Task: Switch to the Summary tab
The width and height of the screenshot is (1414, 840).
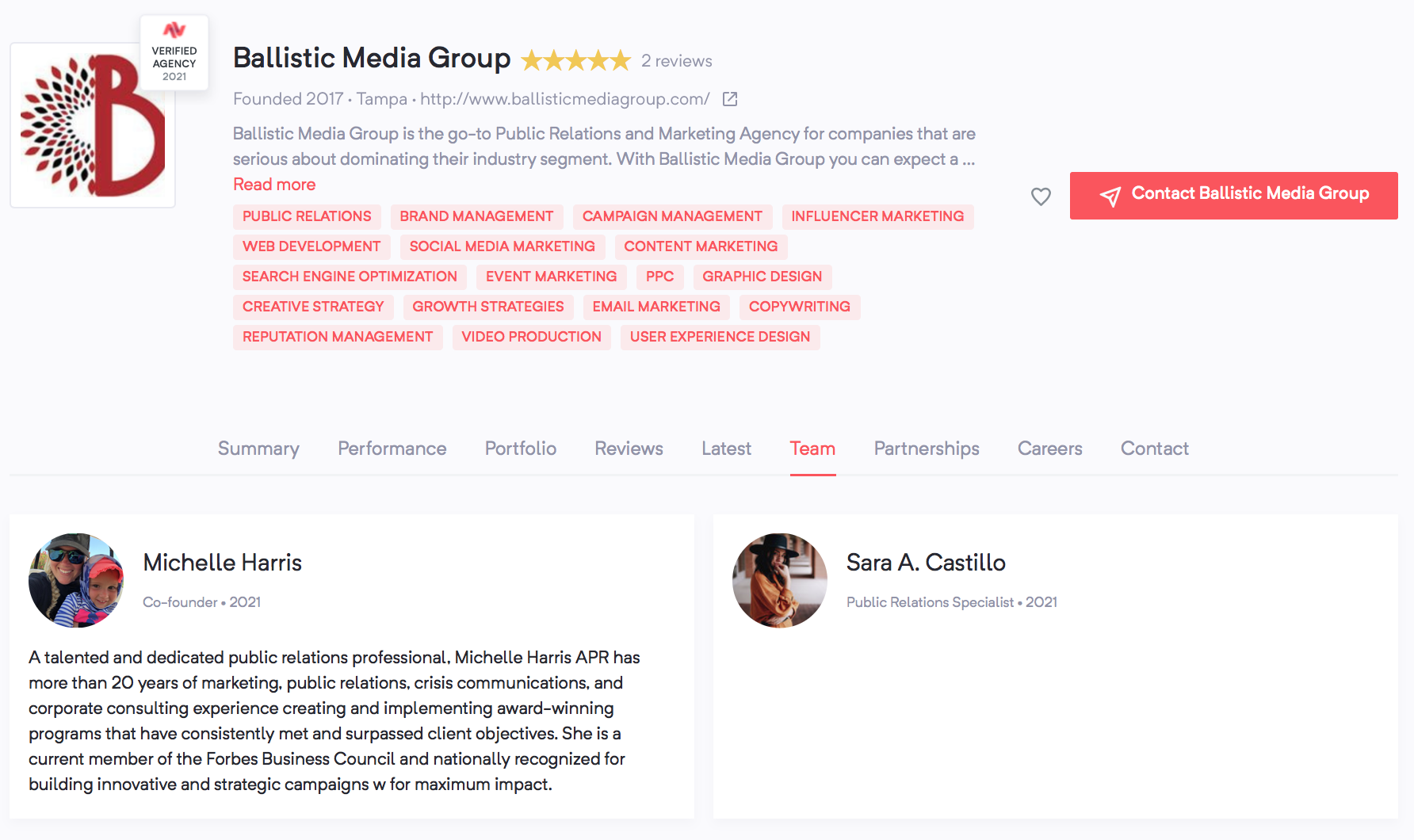Action: click(258, 449)
